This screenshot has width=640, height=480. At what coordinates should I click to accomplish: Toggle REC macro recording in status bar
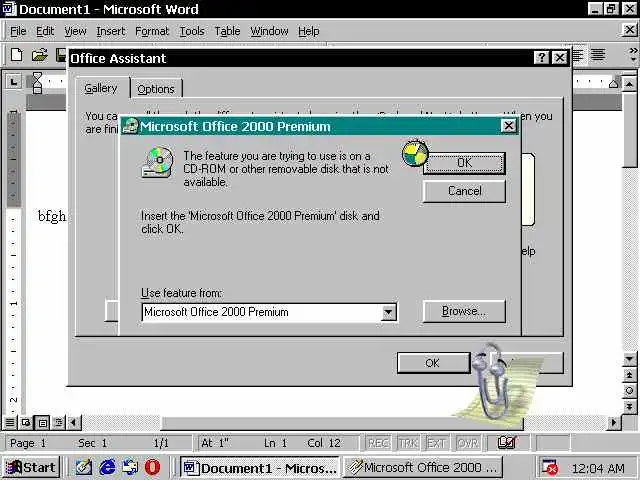[378, 443]
